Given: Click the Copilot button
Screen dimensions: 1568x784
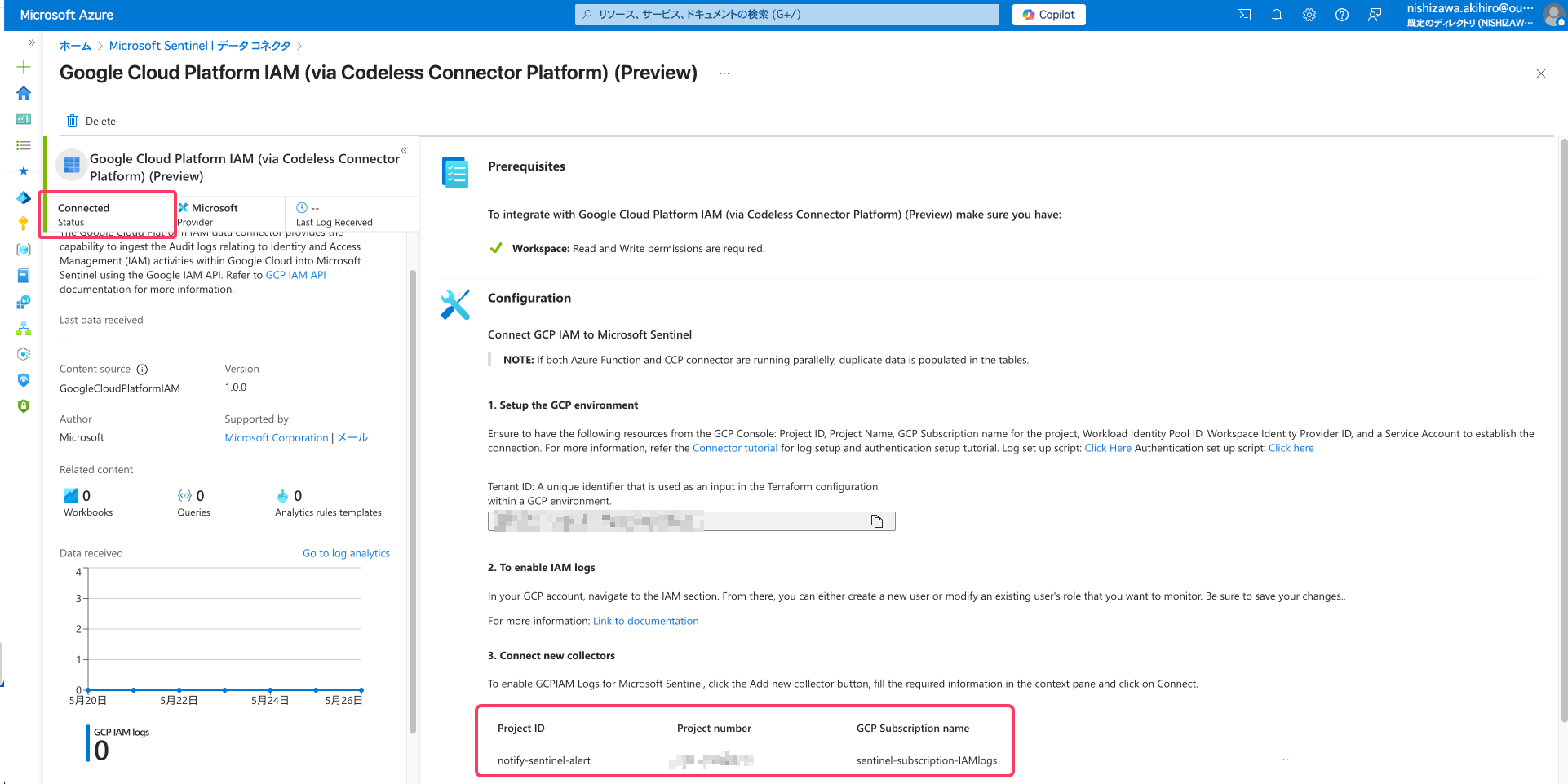Looking at the screenshot, I should pos(1049,15).
